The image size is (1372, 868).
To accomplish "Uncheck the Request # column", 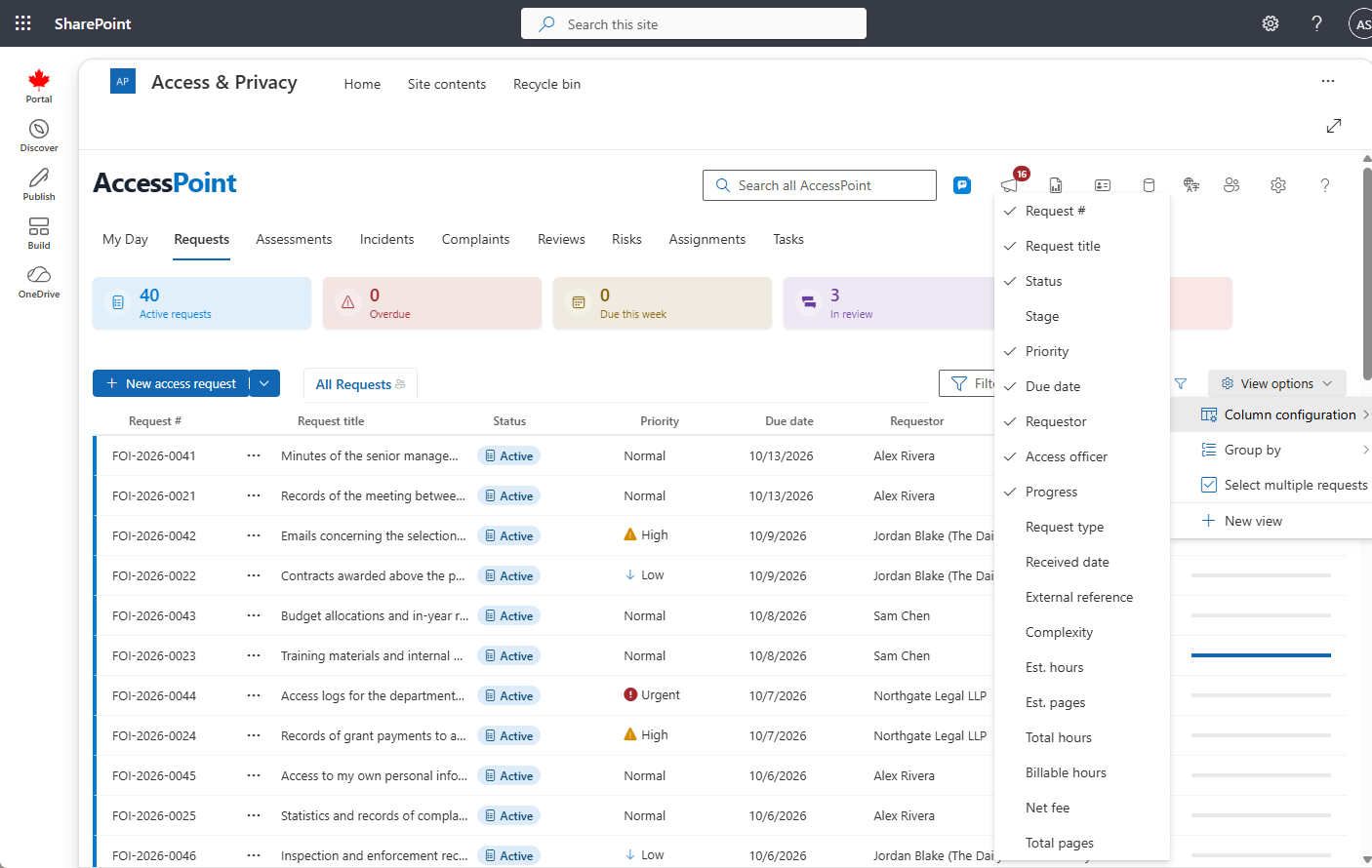I will (x=1082, y=211).
